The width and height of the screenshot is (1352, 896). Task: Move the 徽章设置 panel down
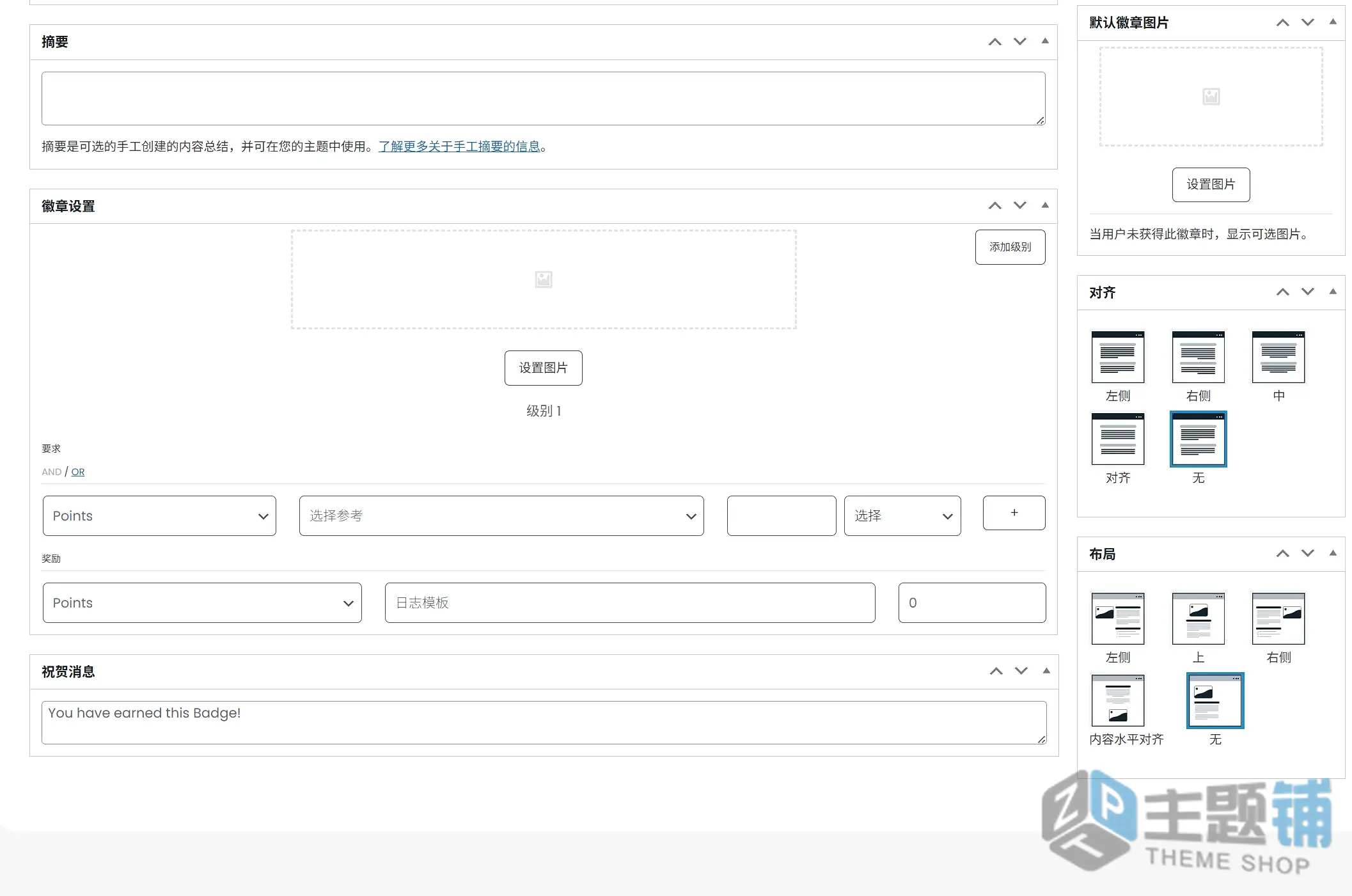tap(1020, 206)
